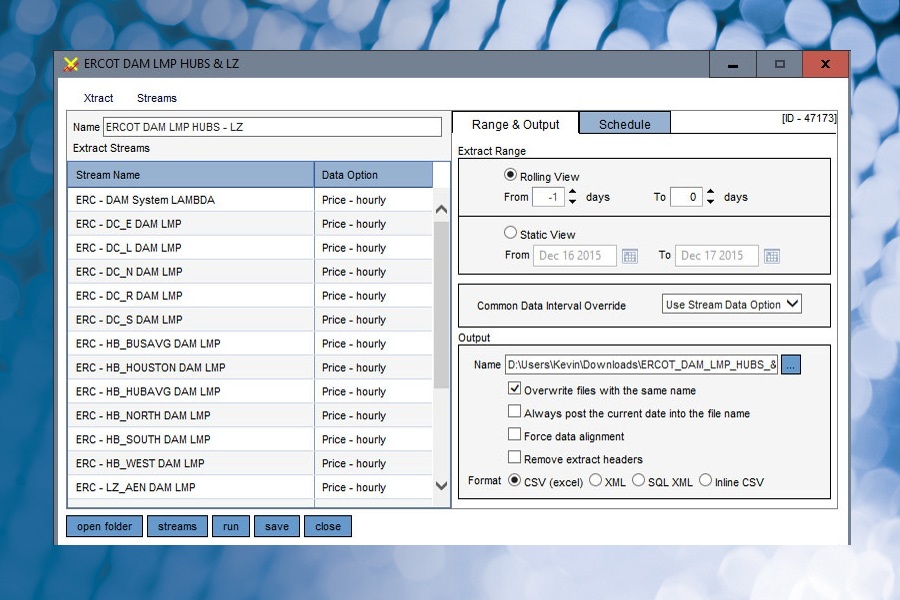Click the Static View To date field
900x600 pixels.
716,256
